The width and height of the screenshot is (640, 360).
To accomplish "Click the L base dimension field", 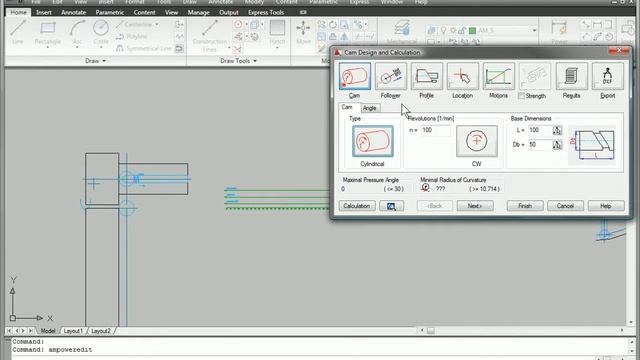I will (540, 130).
